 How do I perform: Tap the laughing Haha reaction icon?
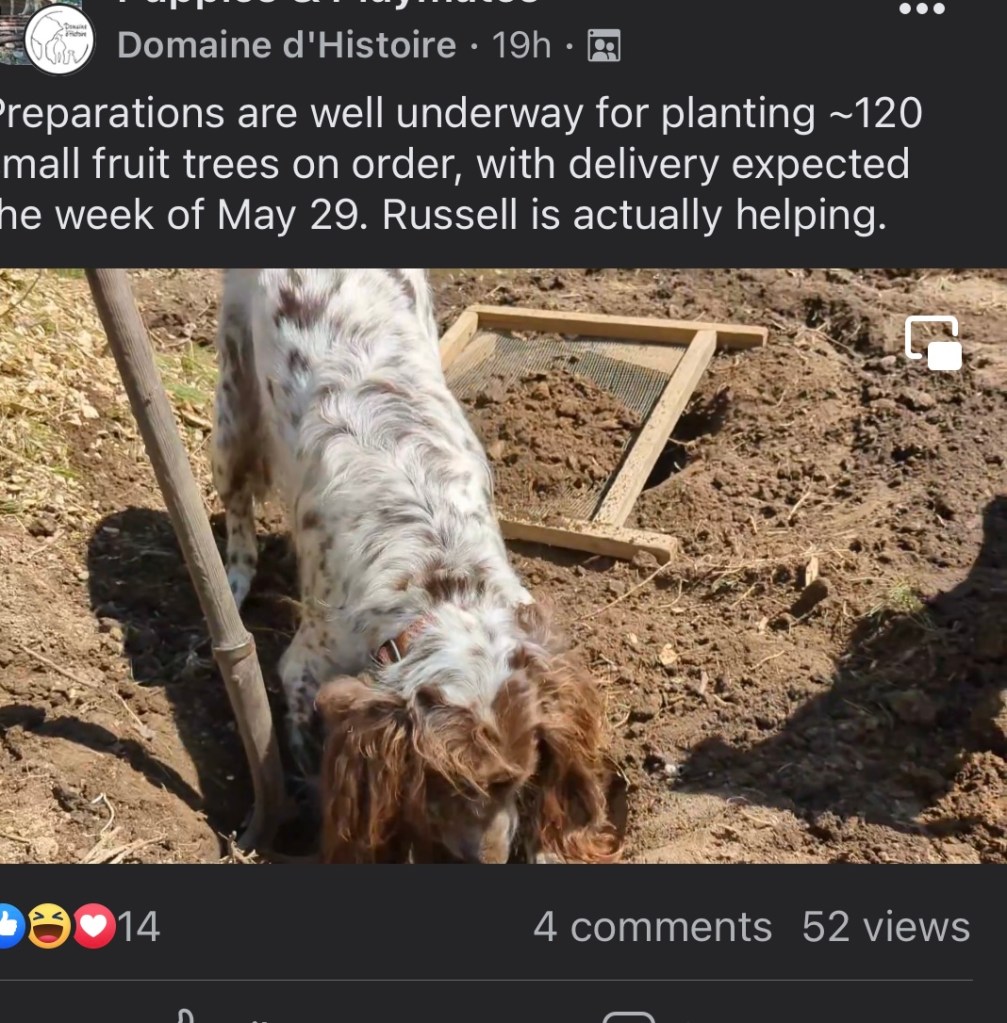pos(49,927)
